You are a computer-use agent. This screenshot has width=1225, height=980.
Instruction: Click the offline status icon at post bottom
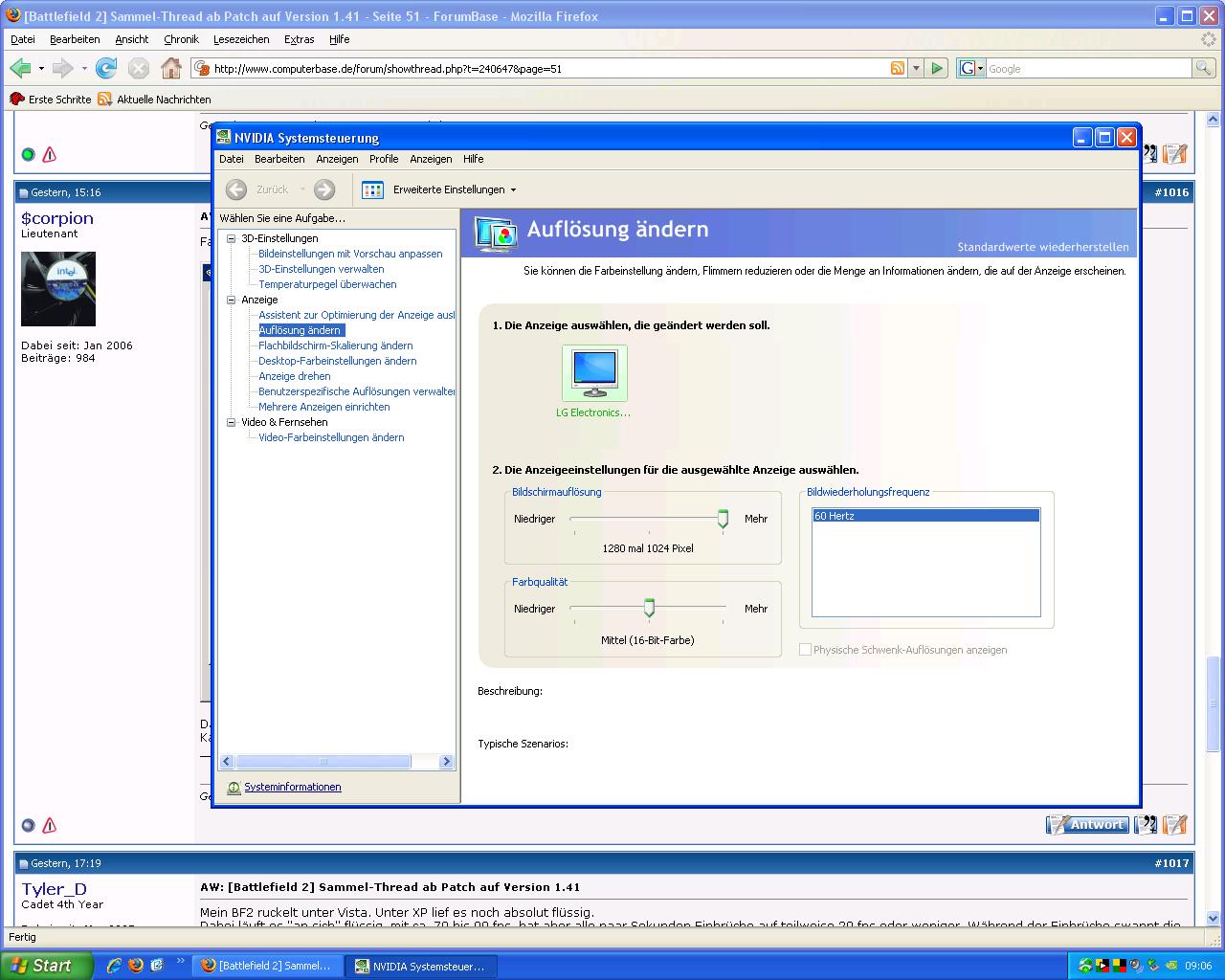click(x=28, y=825)
